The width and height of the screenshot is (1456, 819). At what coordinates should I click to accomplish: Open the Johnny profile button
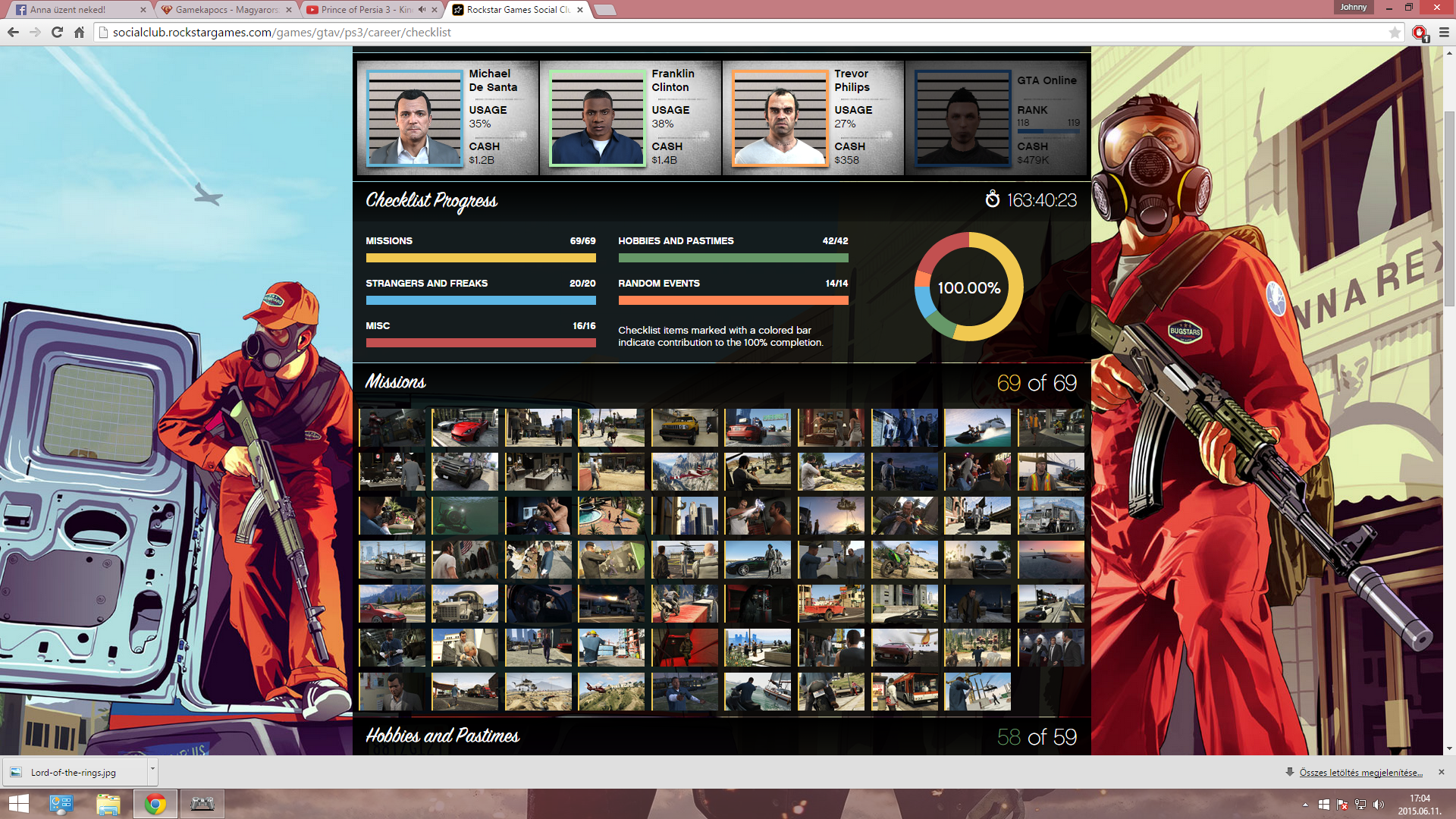pyautogui.click(x=1354, y=7)
